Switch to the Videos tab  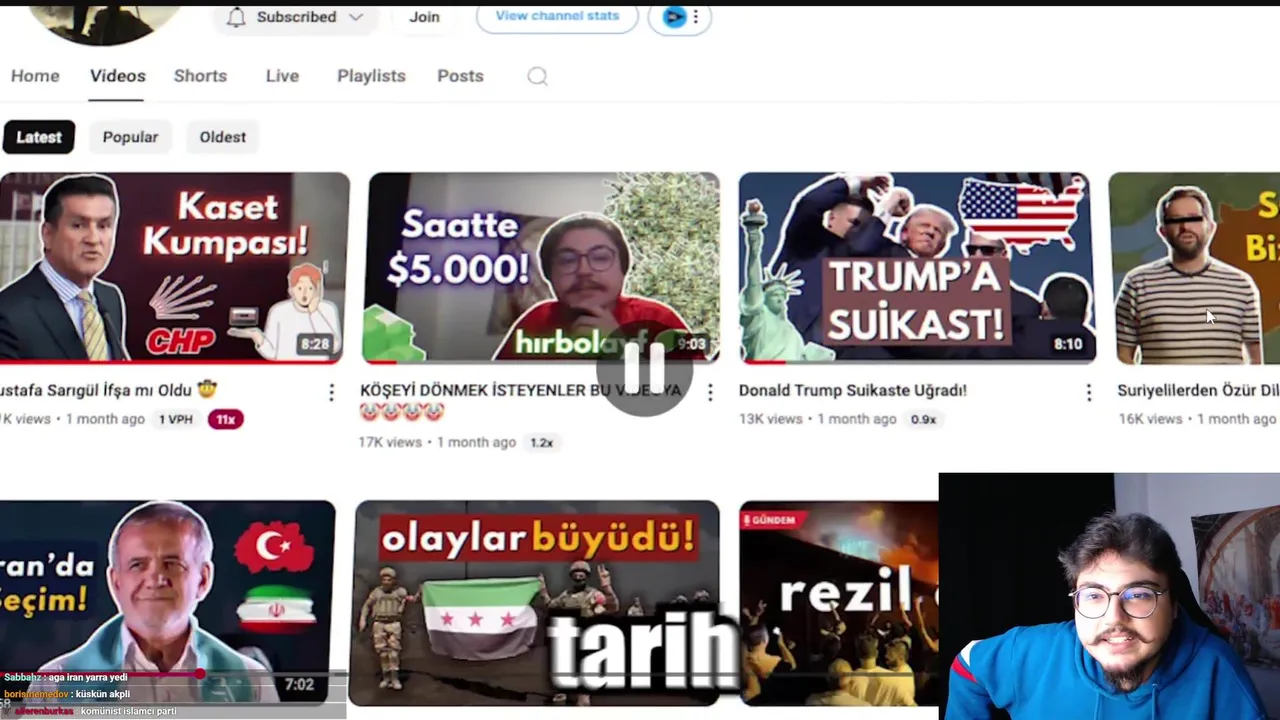117,76
